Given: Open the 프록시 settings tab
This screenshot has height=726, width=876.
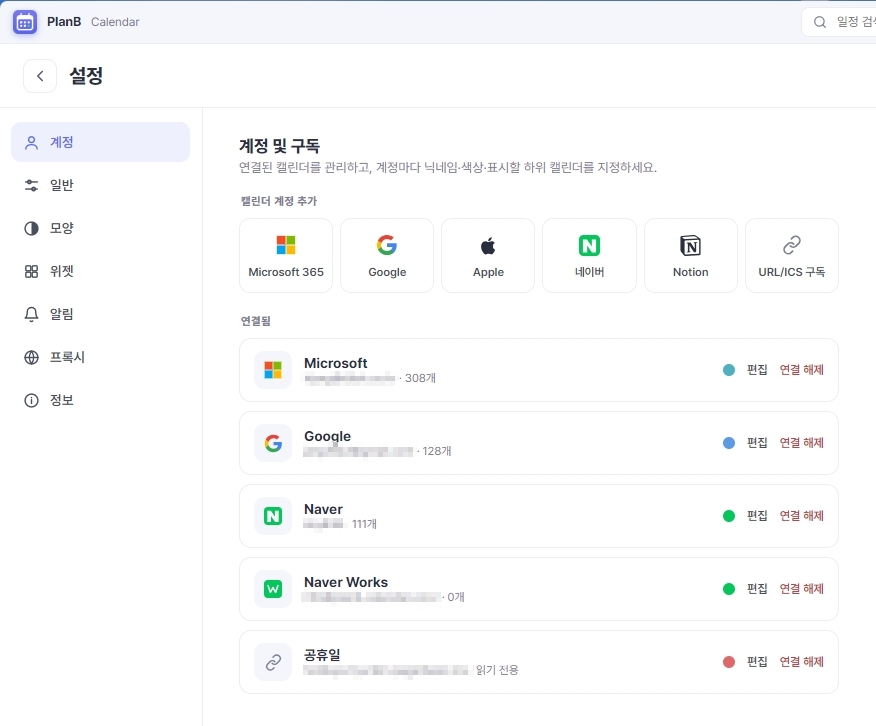Looking at the screenshot, I should (x=101, y=357).
